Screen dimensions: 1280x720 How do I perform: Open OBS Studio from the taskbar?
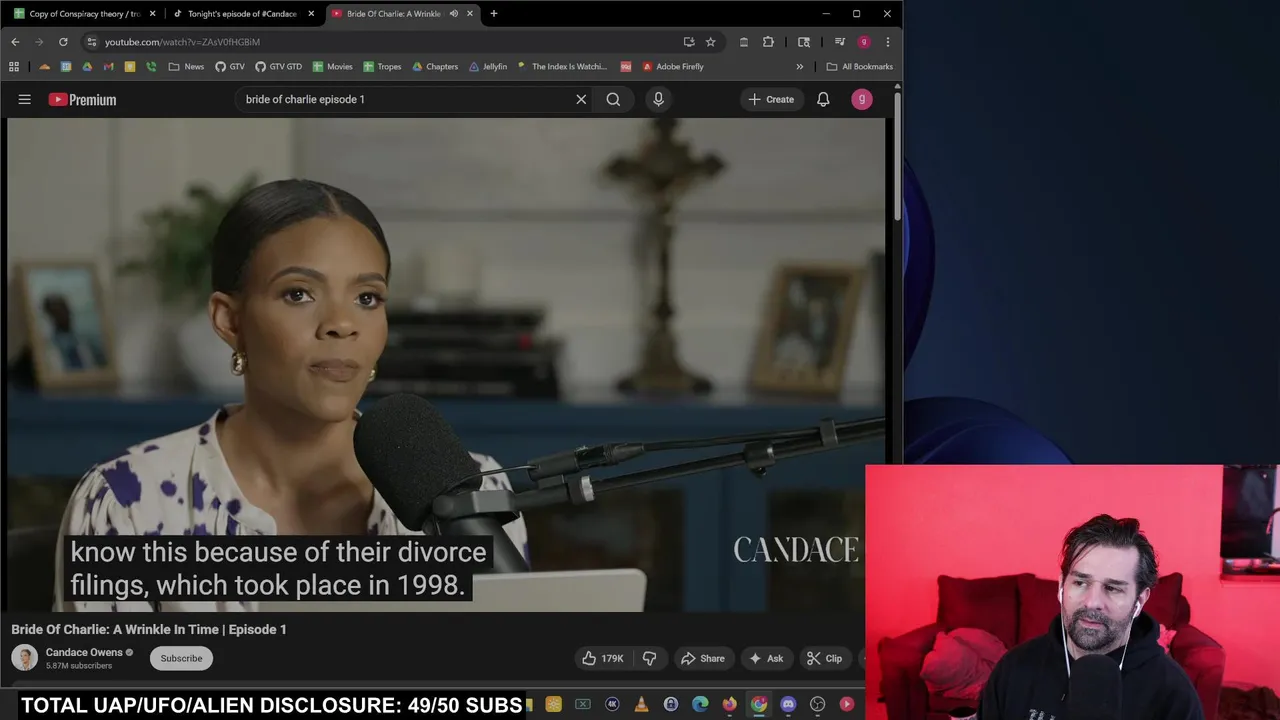(x=817, y=704)
